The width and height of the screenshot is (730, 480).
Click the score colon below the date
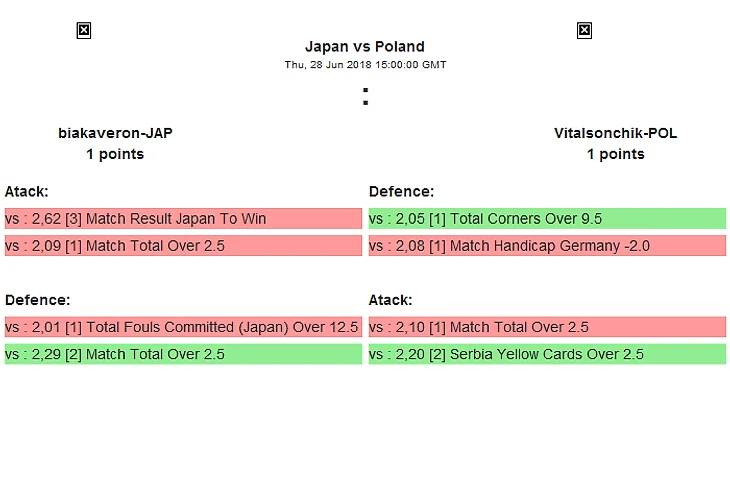(366, 97)
